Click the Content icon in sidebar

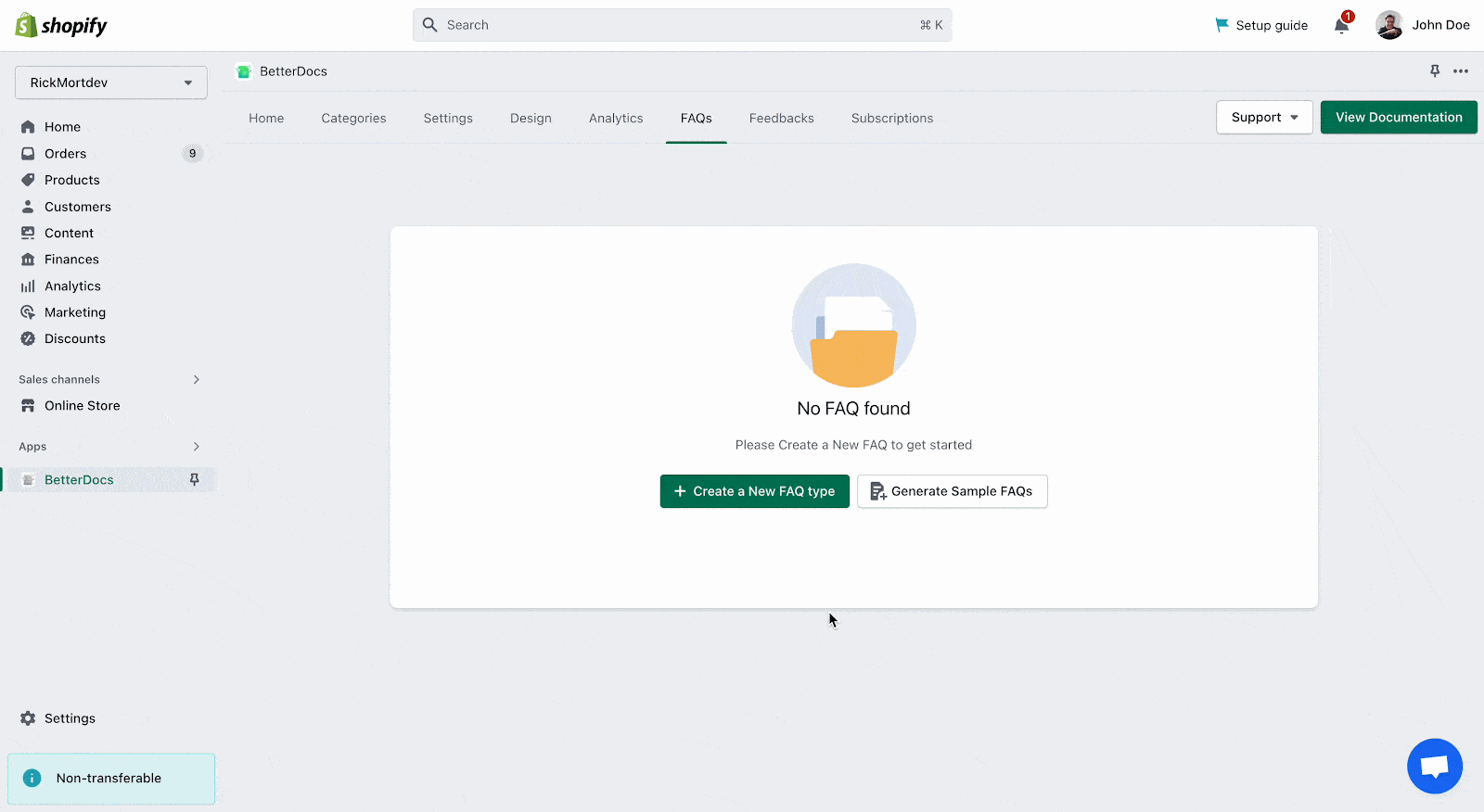click(x=28, y=233)
